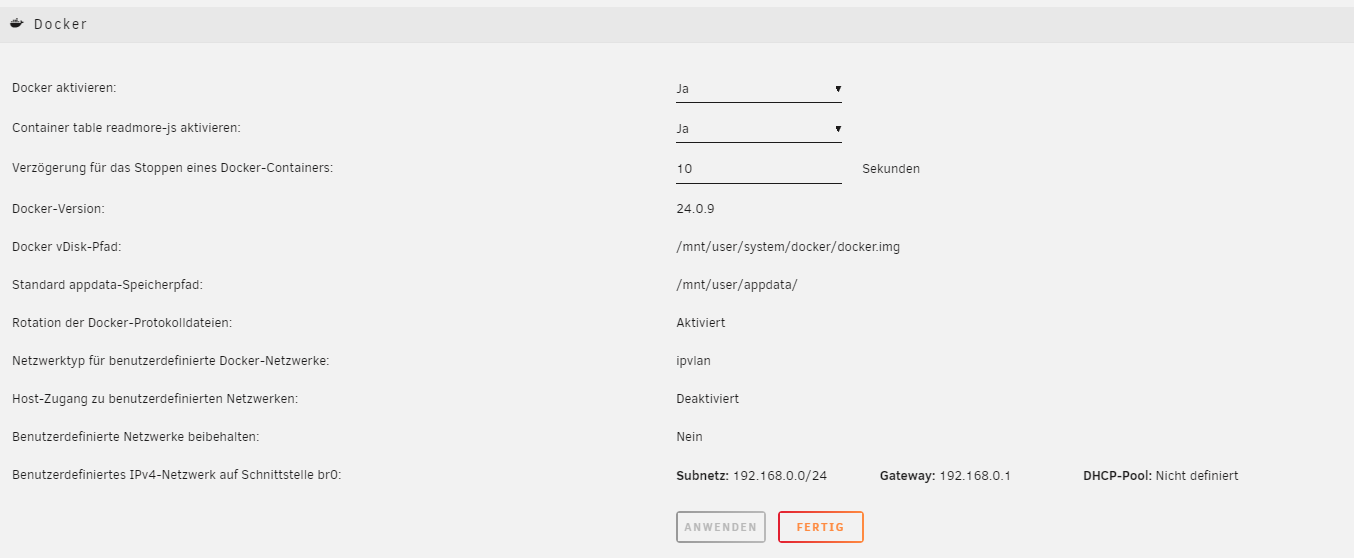Click the 'Standard appdata-Speicherpfad:' label

(x=107, y=285)
